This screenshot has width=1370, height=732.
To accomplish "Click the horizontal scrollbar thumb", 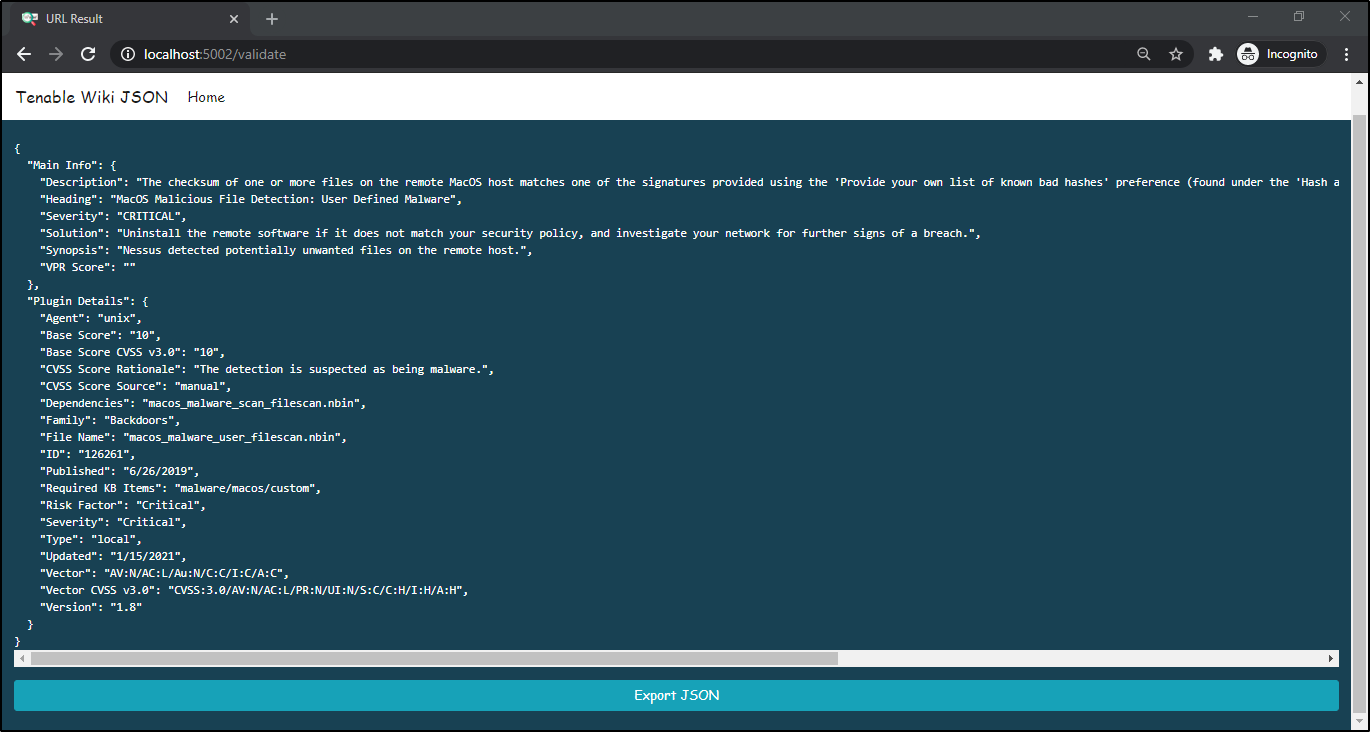I will tap(434, 658).
